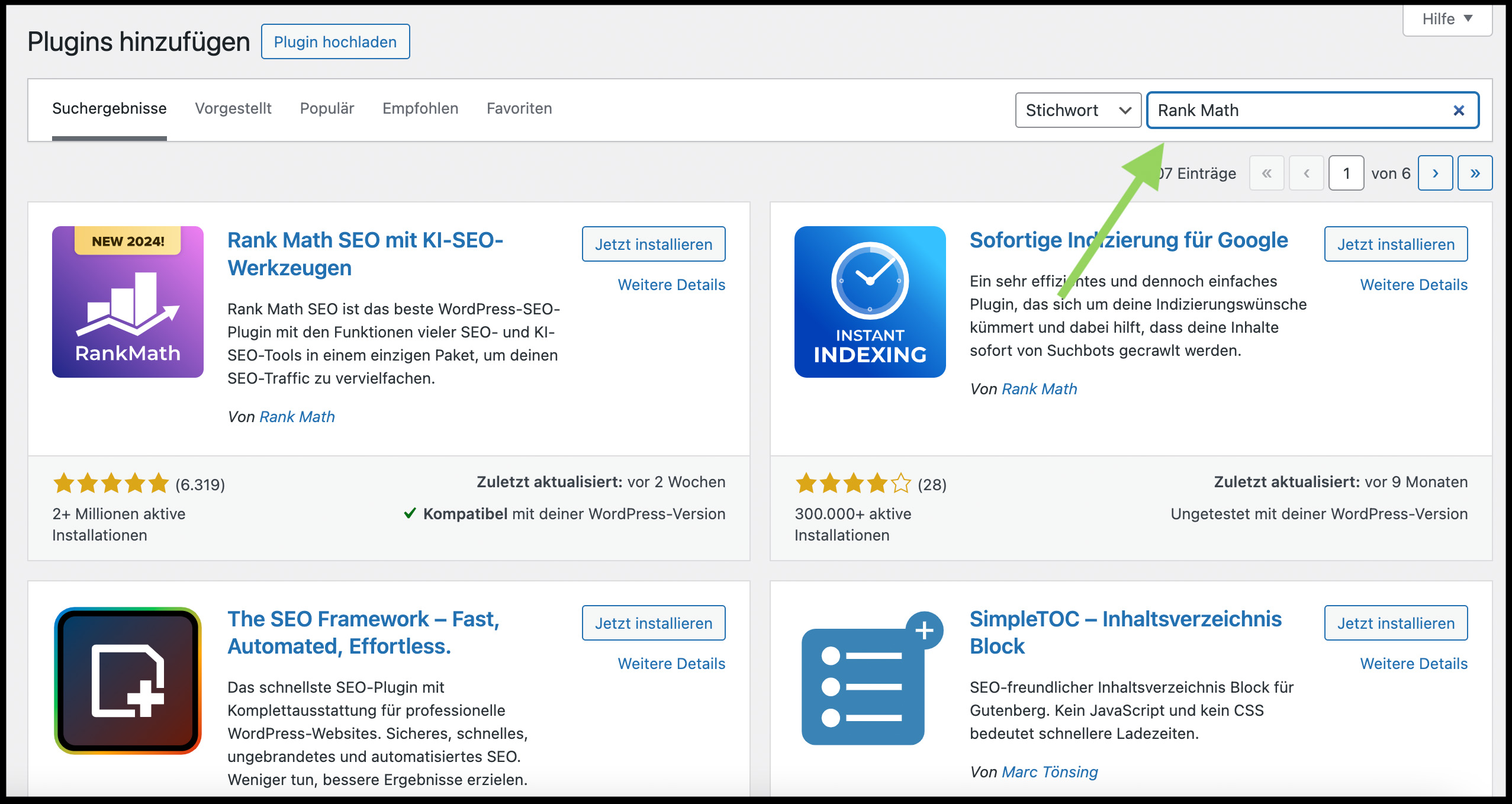Select '300.000+ aktive Installationen' text

pyautogui.click(x=853, y=525)
